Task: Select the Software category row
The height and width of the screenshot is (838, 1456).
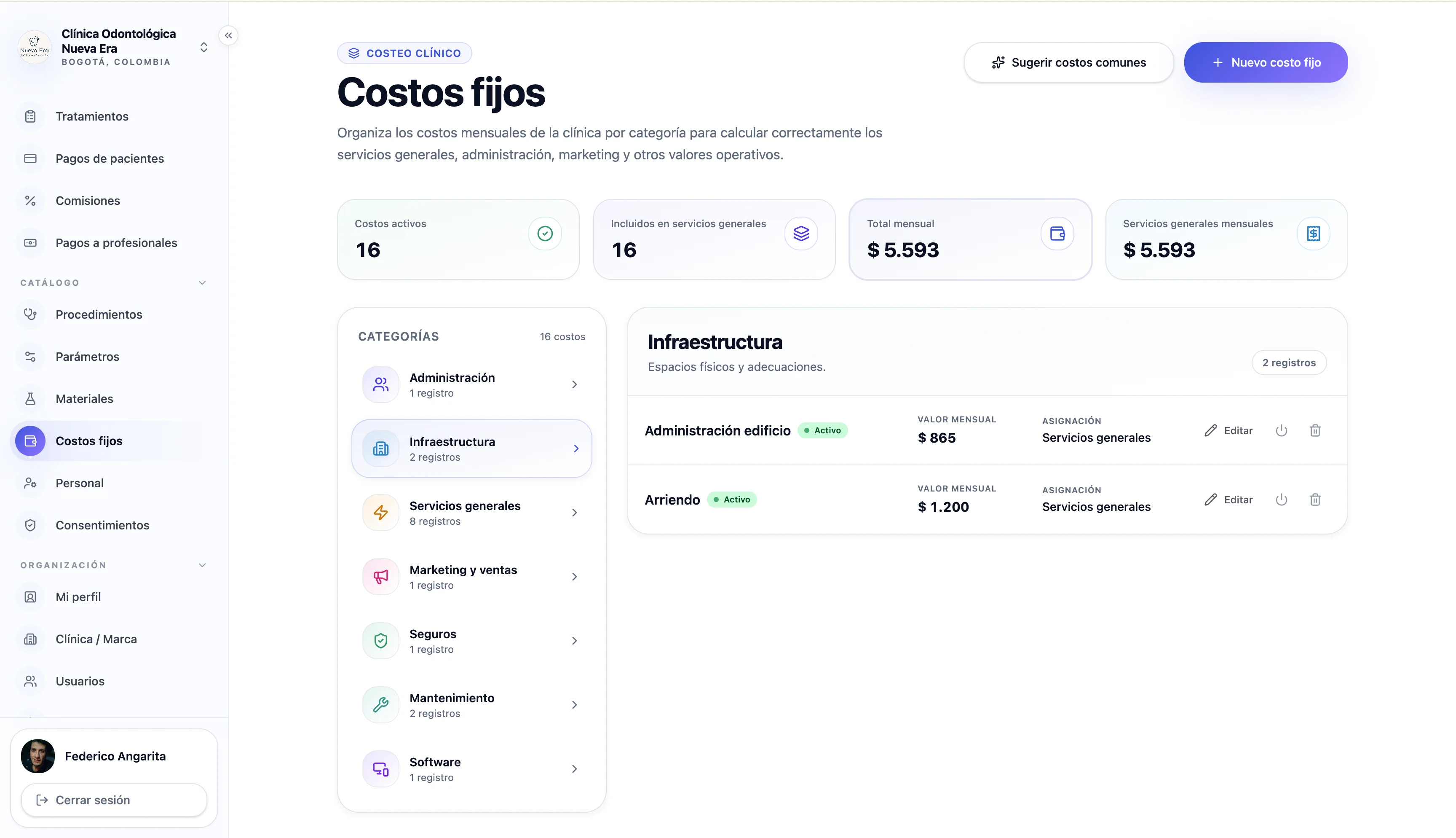Action: pos(471,768)
